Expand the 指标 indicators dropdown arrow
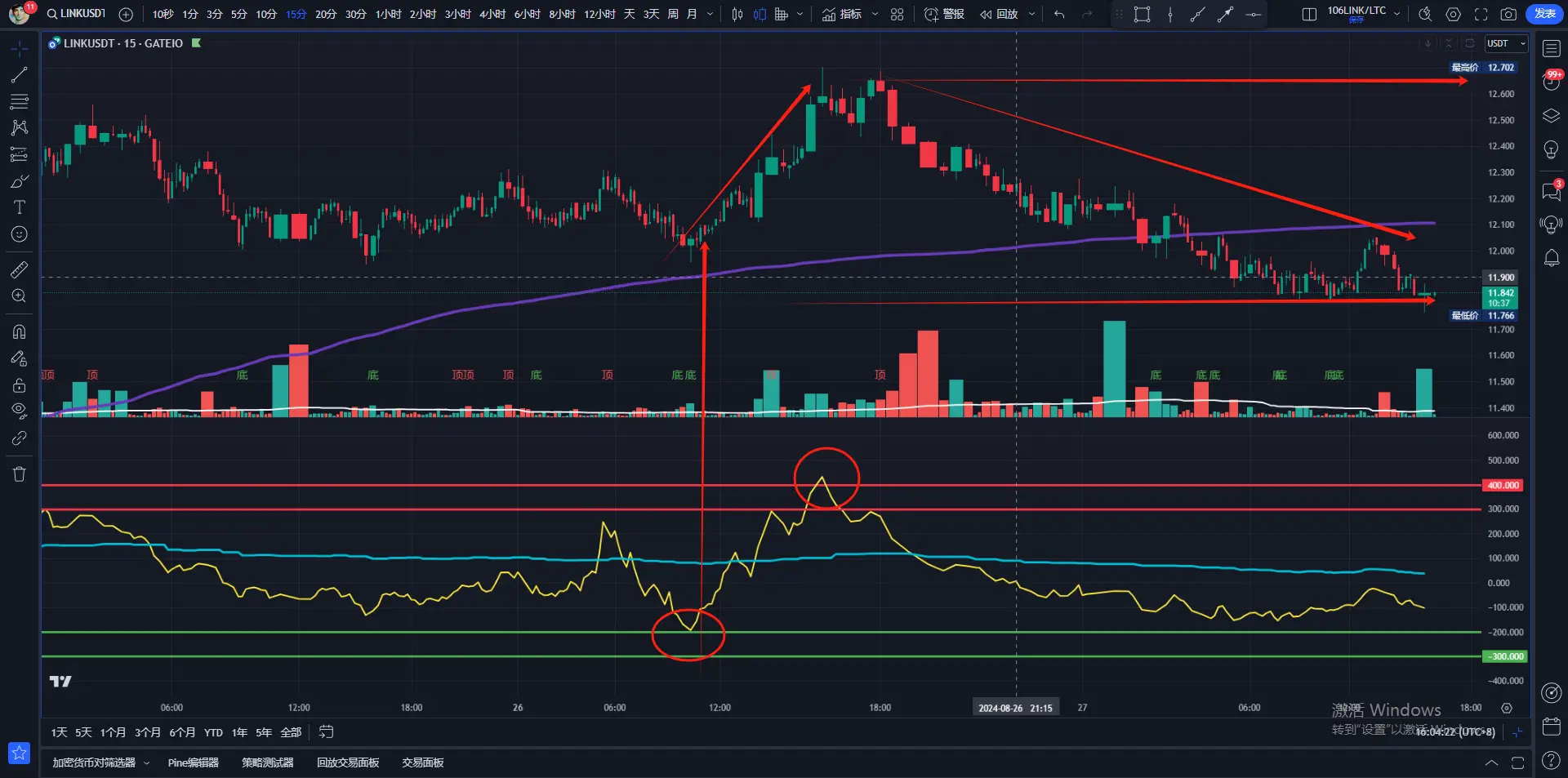This screenshot has height=778, width=1568. click(x=875, y=14)
